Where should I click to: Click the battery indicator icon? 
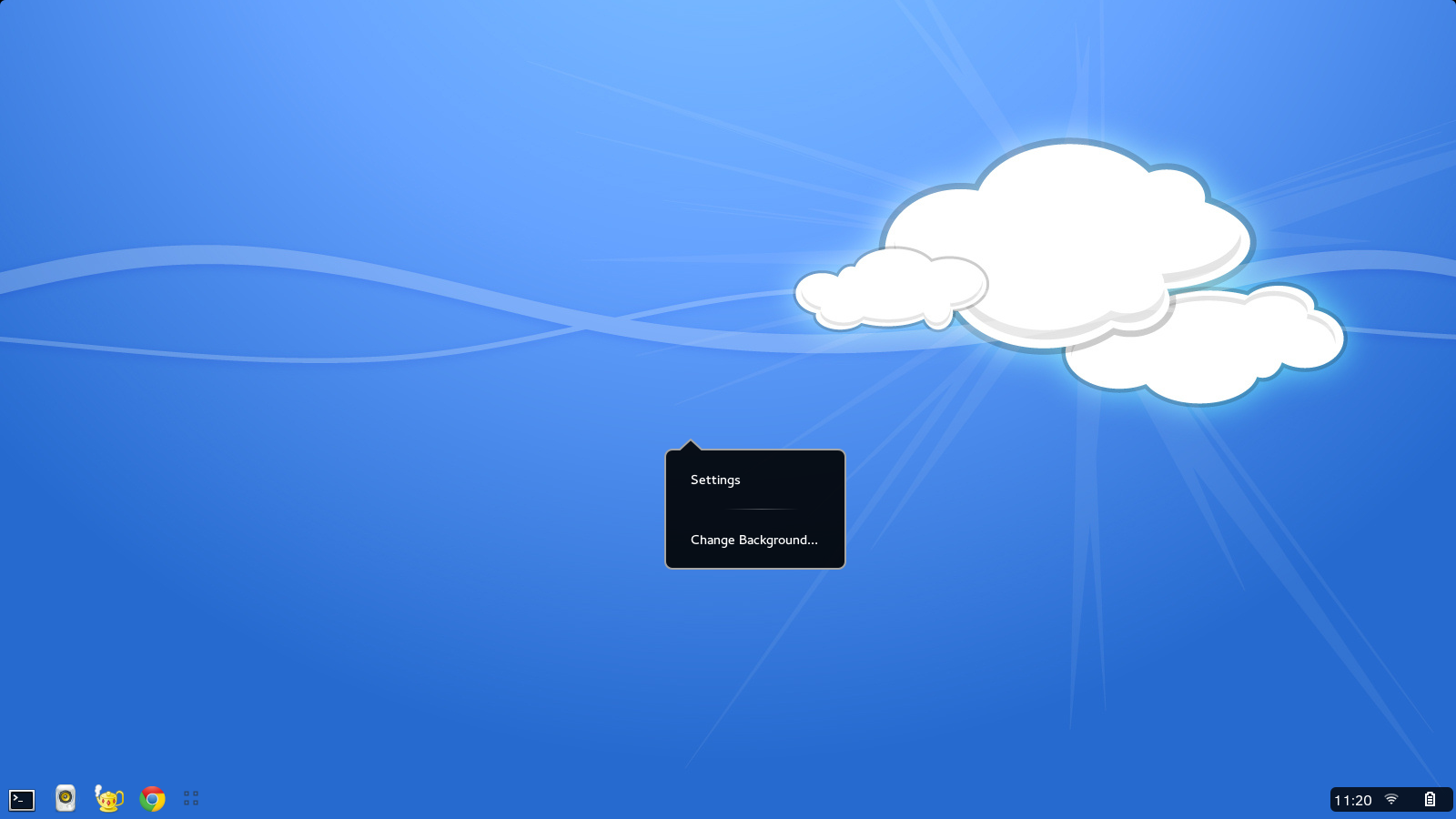pyautogui.click(x=1430, y=799)
